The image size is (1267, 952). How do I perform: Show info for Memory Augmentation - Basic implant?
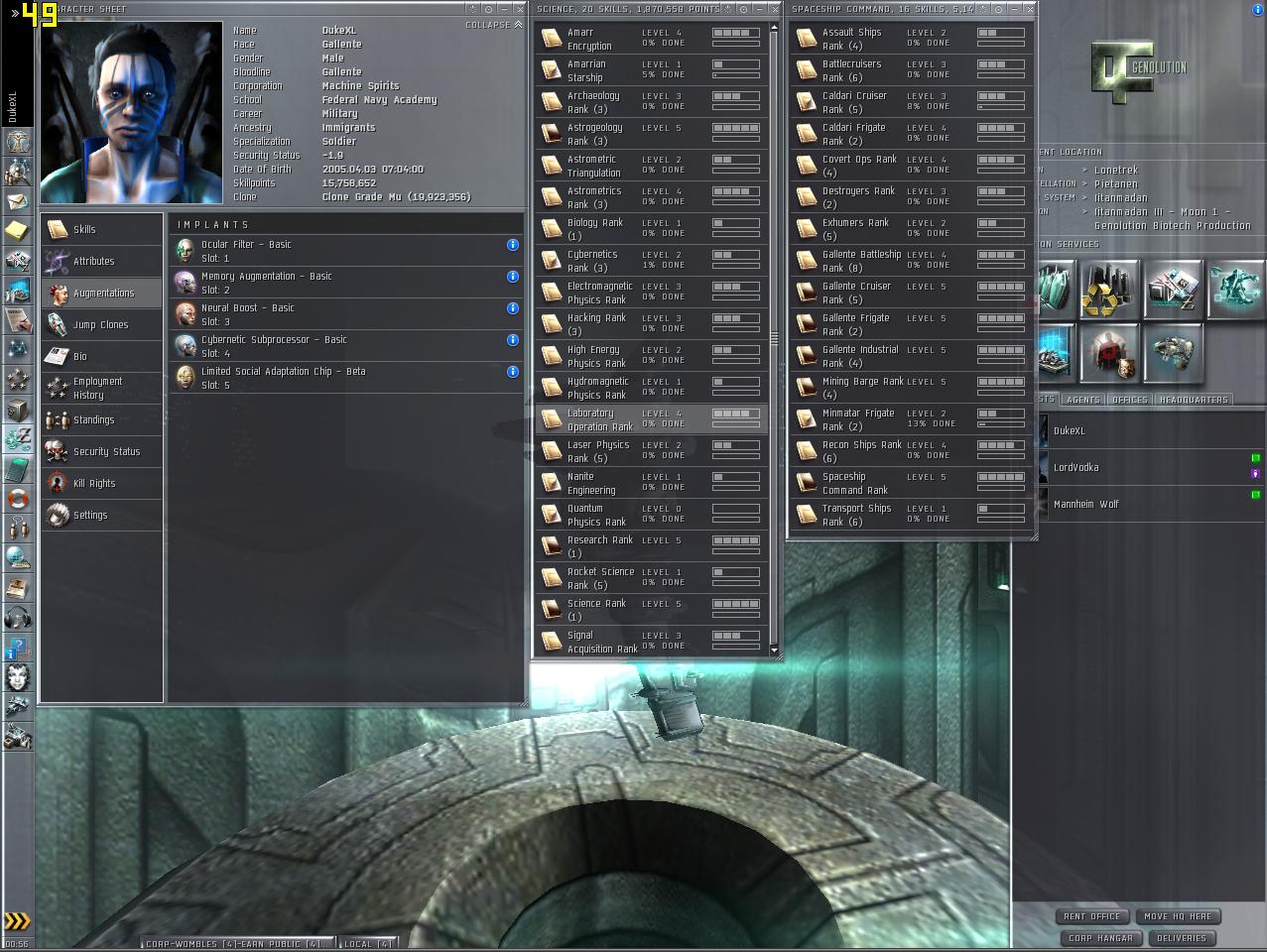[x=513, y=277]
